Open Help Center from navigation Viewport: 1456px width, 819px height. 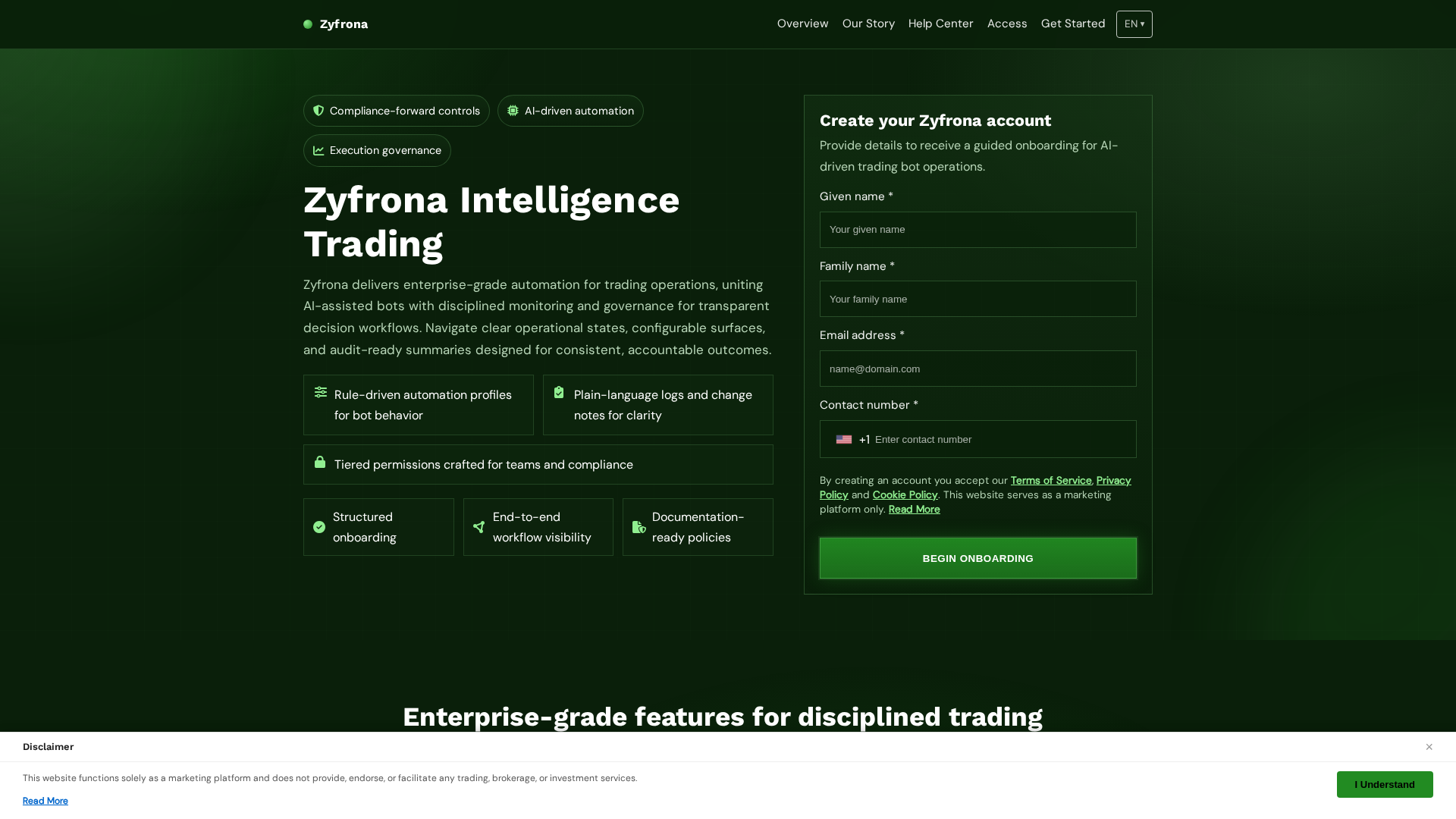point(941,24)
